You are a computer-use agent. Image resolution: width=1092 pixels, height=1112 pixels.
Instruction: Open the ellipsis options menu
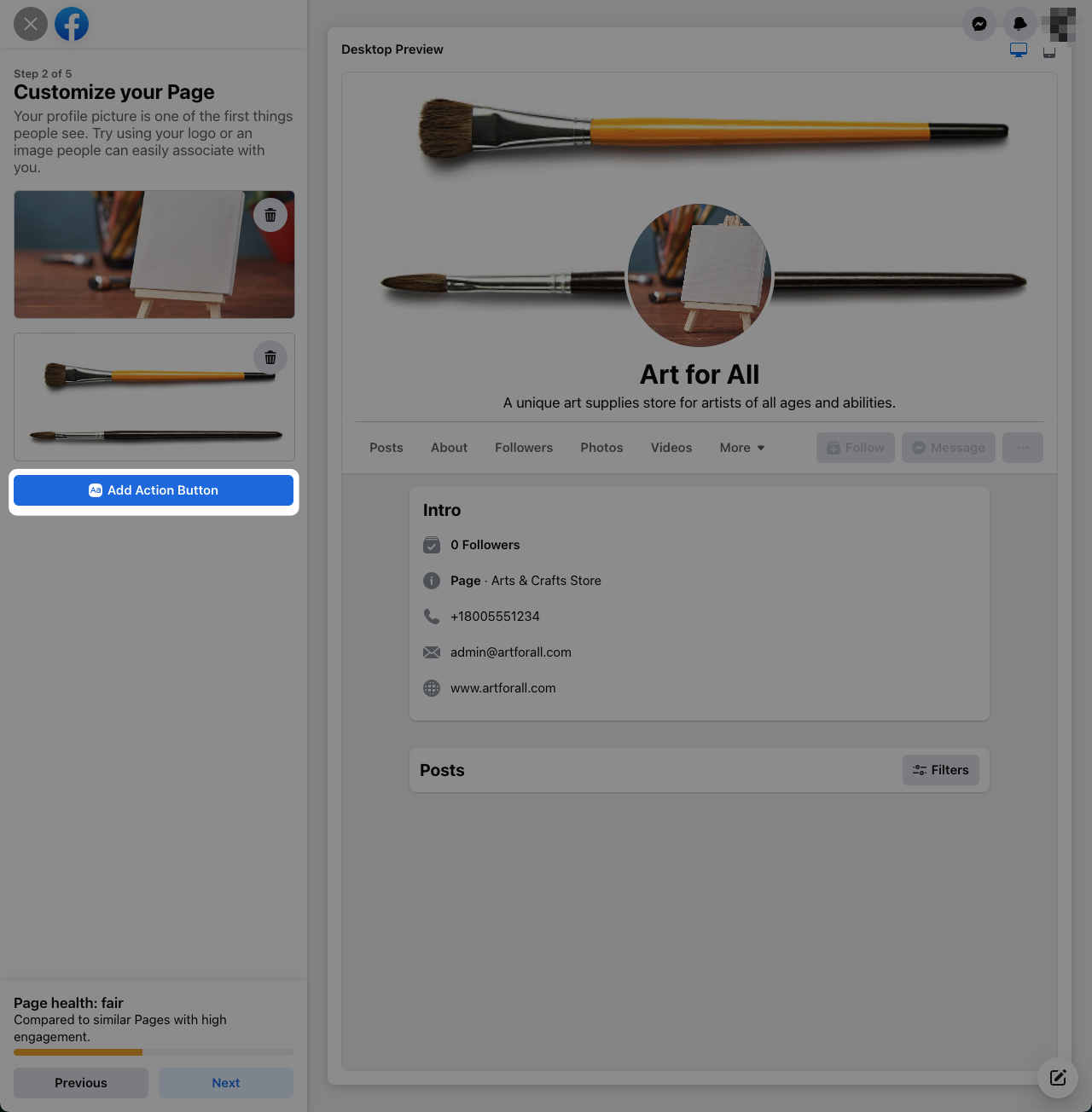tap(1022, 447)
